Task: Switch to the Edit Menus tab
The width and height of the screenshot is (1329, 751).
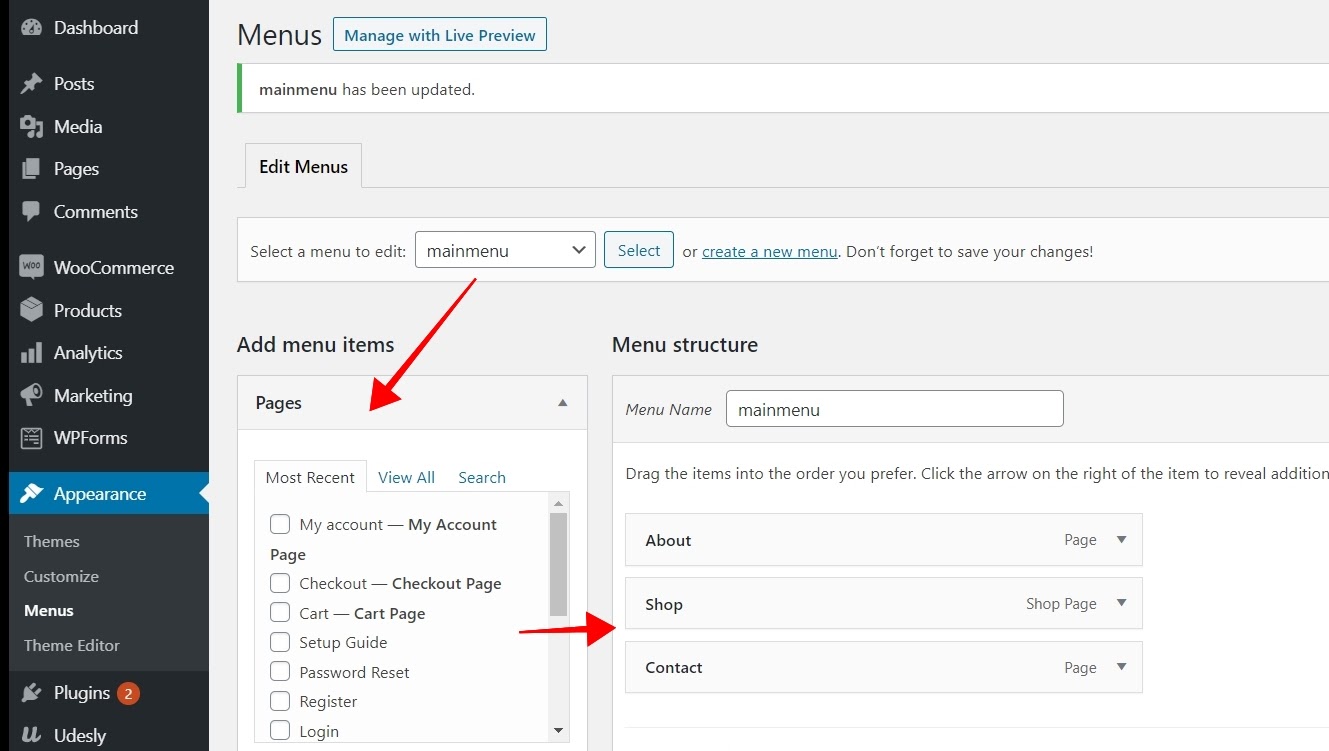Action: 303,166
